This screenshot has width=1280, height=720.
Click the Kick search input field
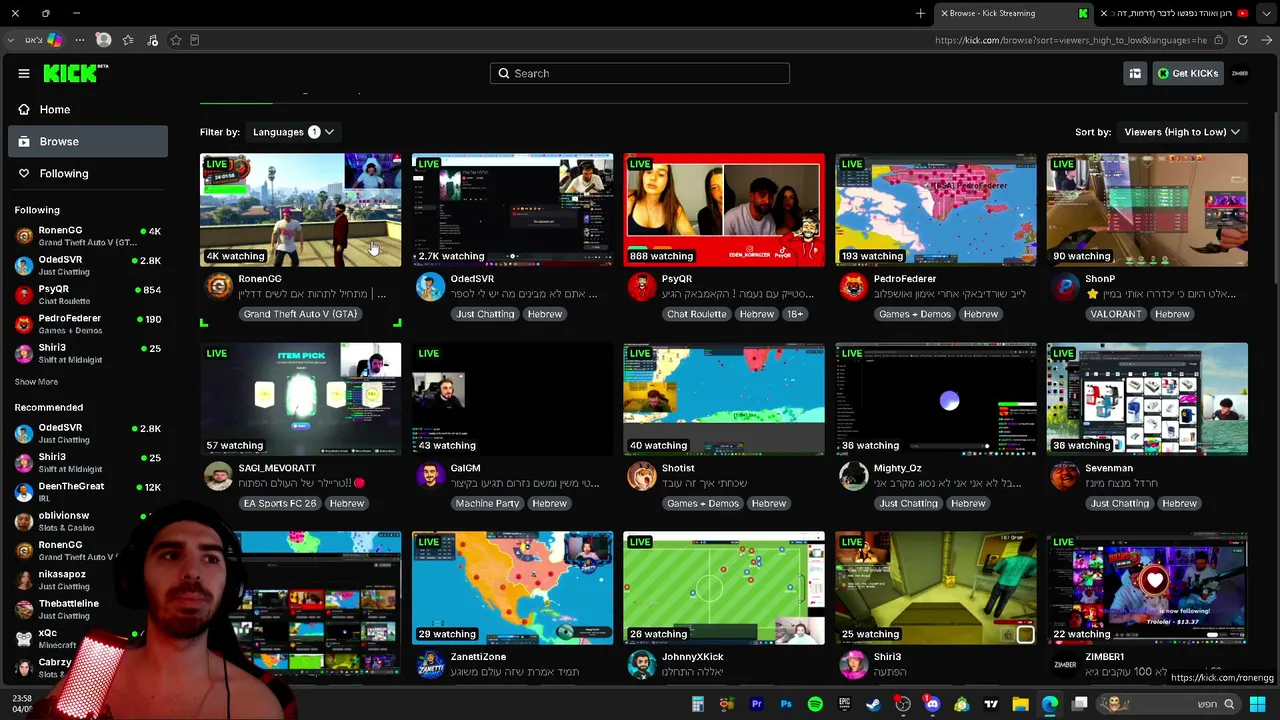point(640,73)
